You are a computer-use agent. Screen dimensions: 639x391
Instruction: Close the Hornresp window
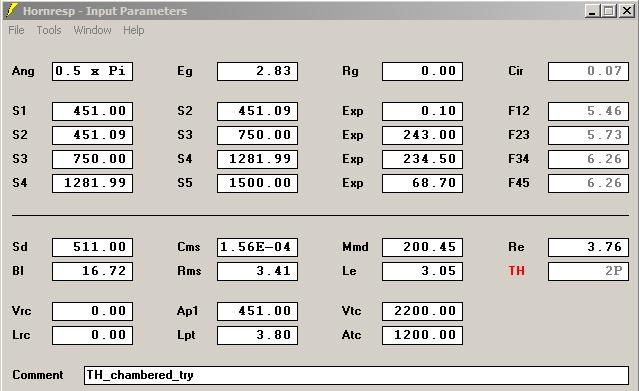pos(626,11)
